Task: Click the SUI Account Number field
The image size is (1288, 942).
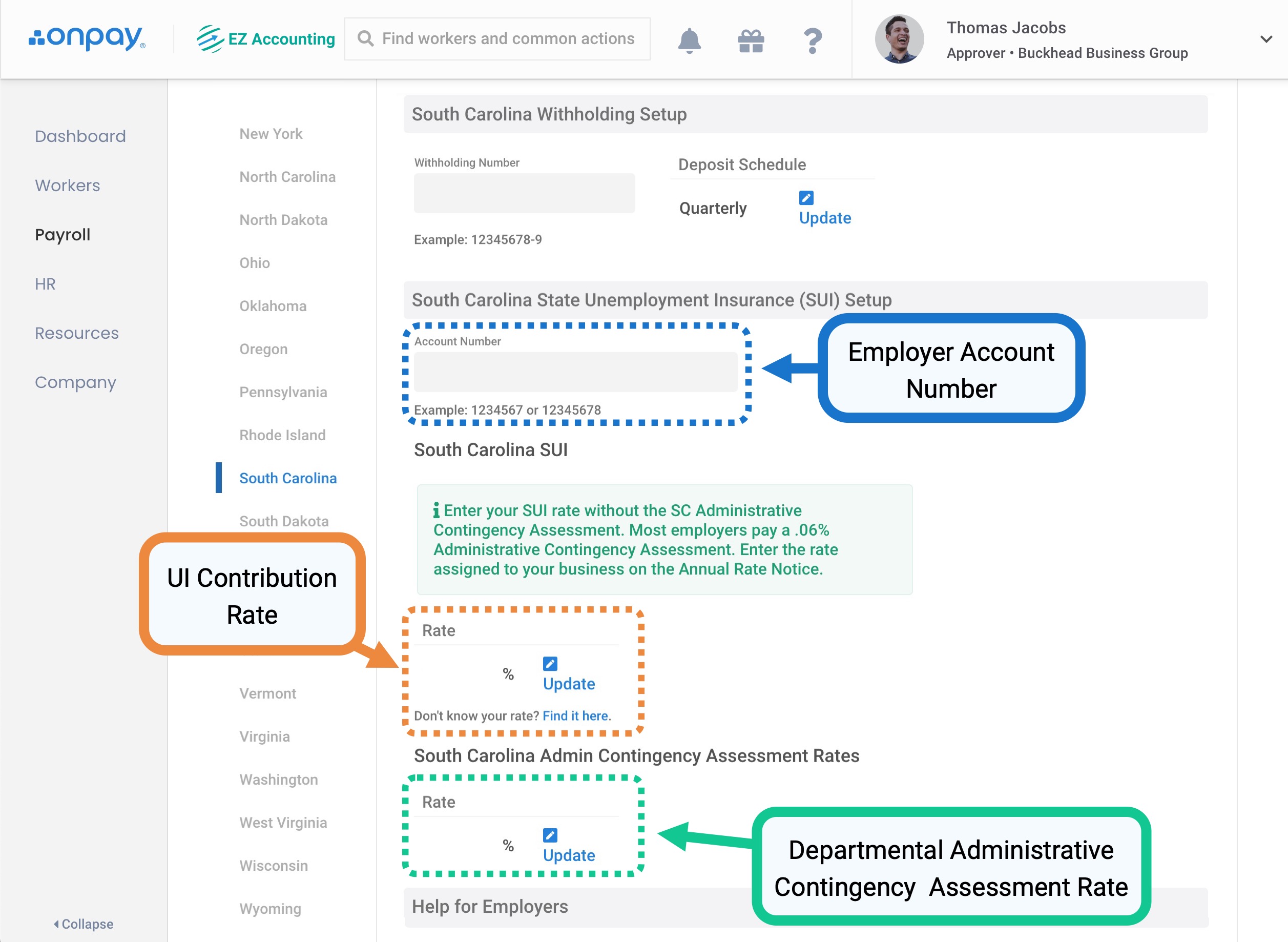Action: [575, 372]
